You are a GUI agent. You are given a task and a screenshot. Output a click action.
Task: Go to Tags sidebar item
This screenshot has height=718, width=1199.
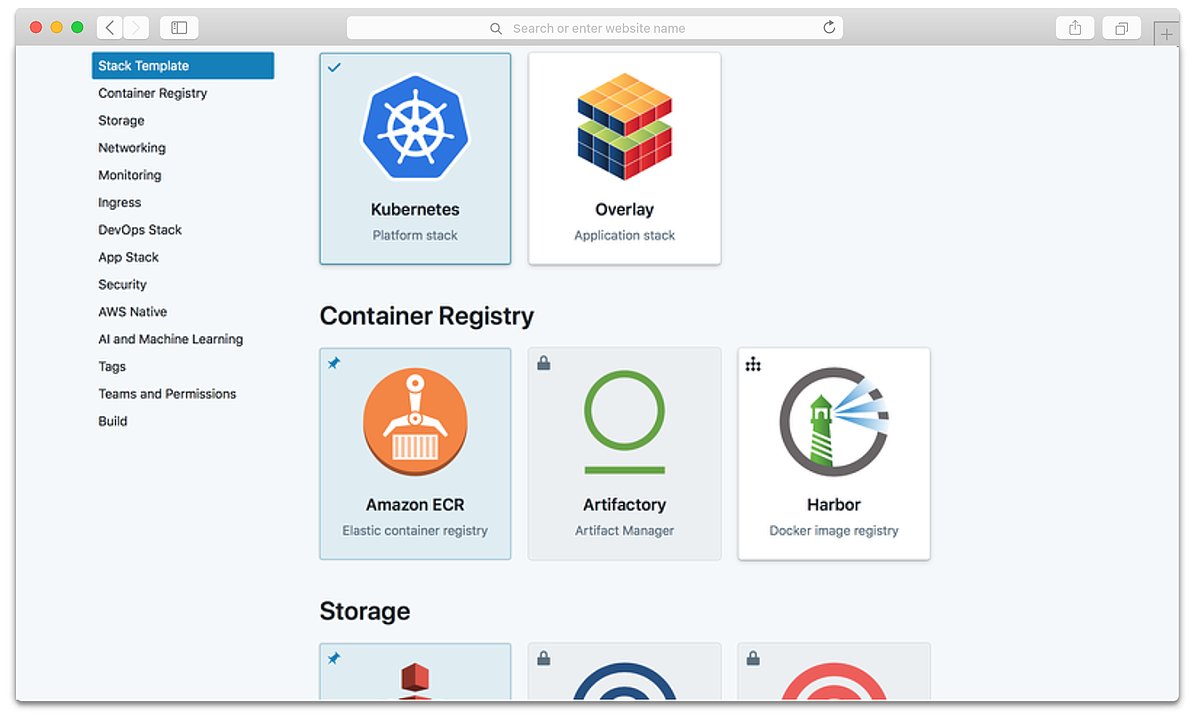pyautogui.click(x=112, y=367)
